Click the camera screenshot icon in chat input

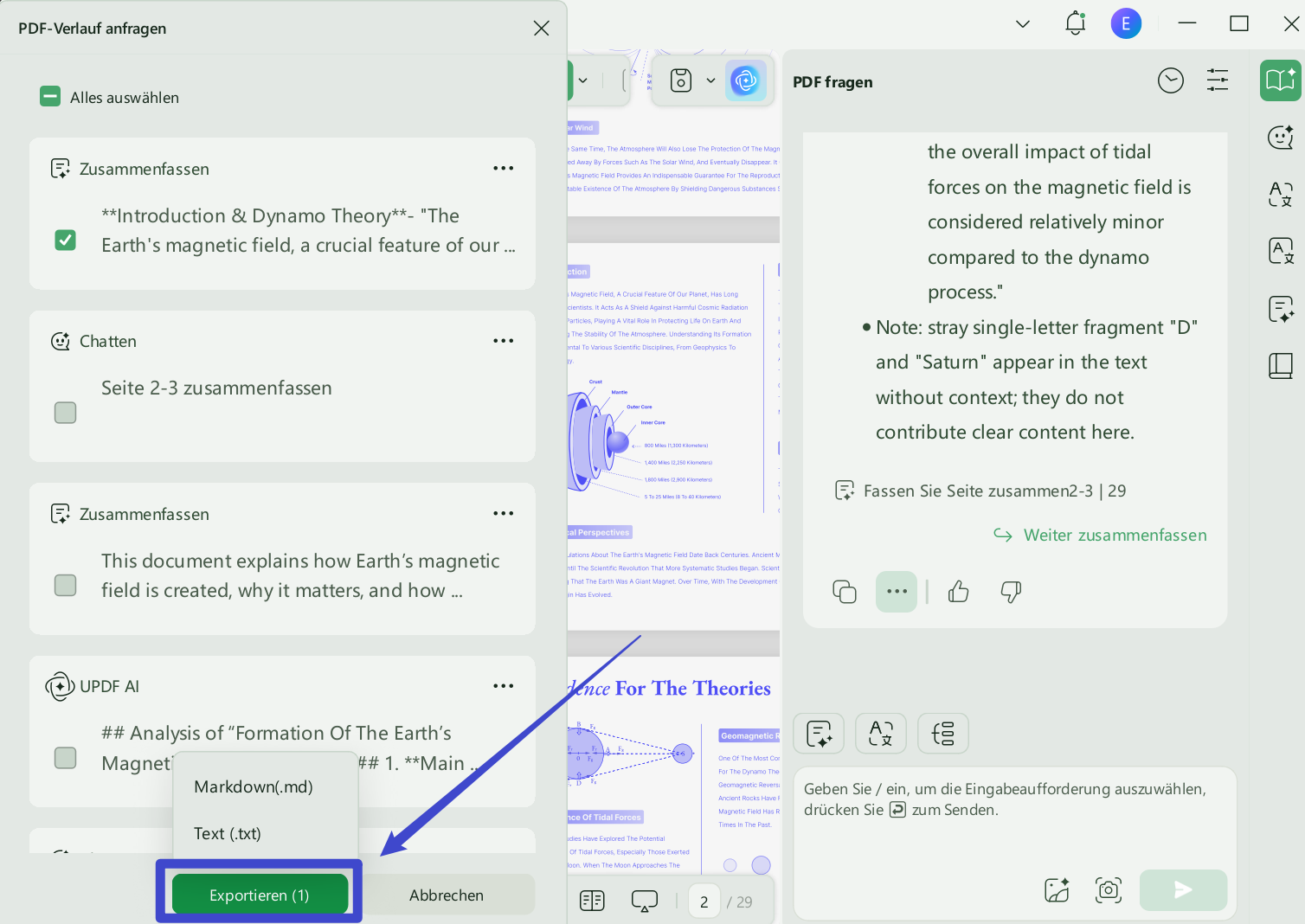point(1109,889)
